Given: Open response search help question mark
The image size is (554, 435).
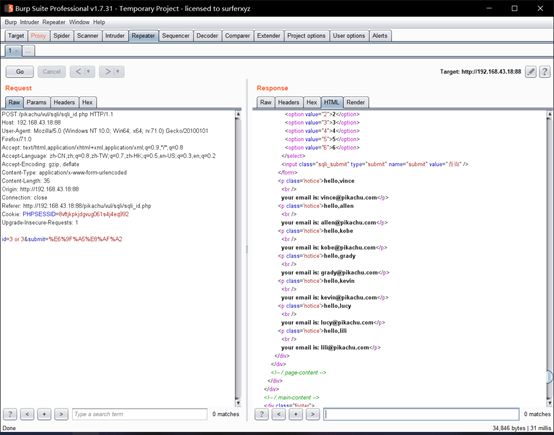Looking at the screenshot, I should pyautogui.click(x=262, y=414).
